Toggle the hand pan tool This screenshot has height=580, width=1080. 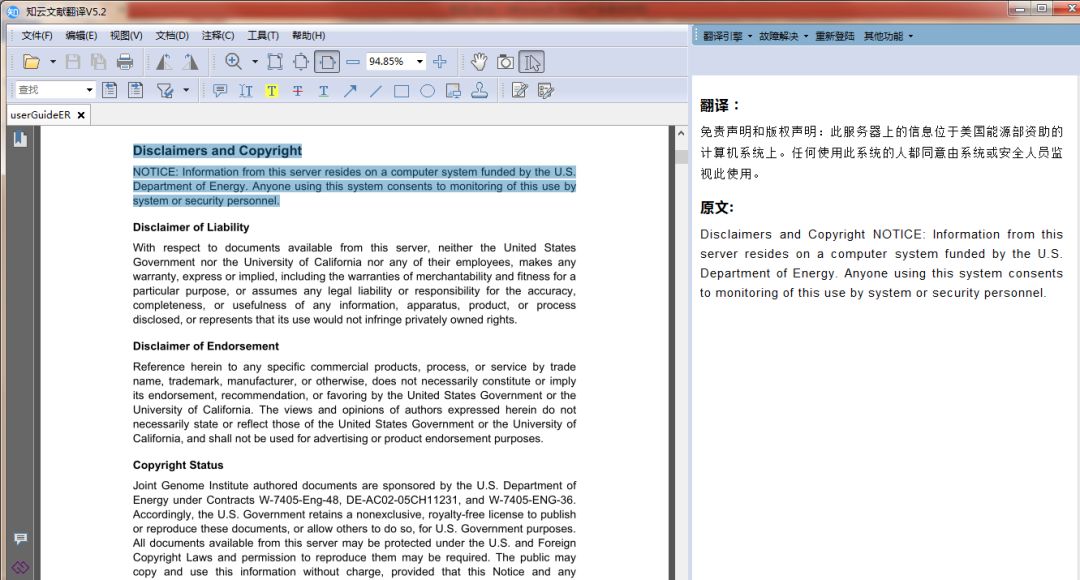479,61
